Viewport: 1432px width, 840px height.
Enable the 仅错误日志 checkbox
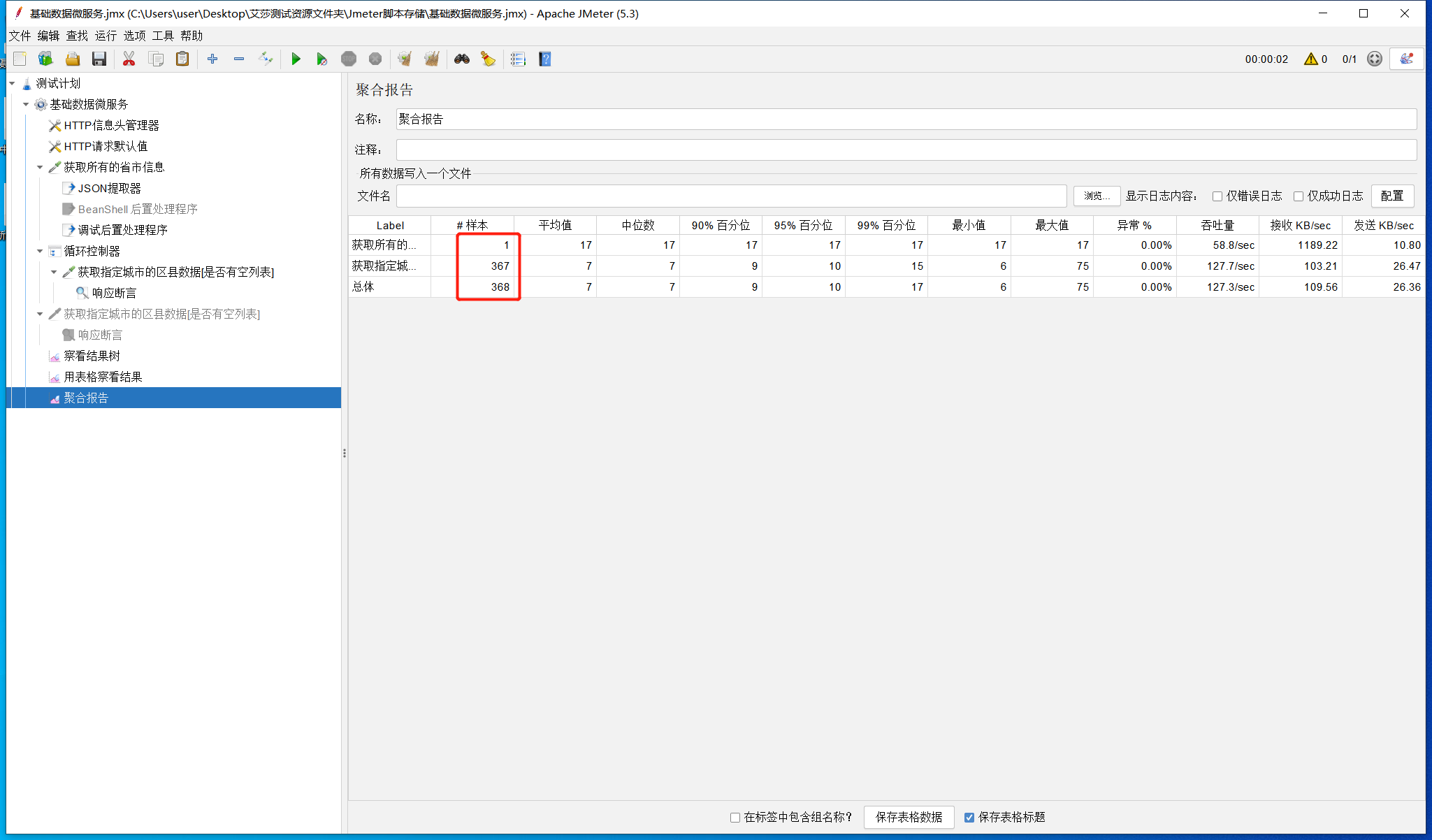coord(1217,196)
